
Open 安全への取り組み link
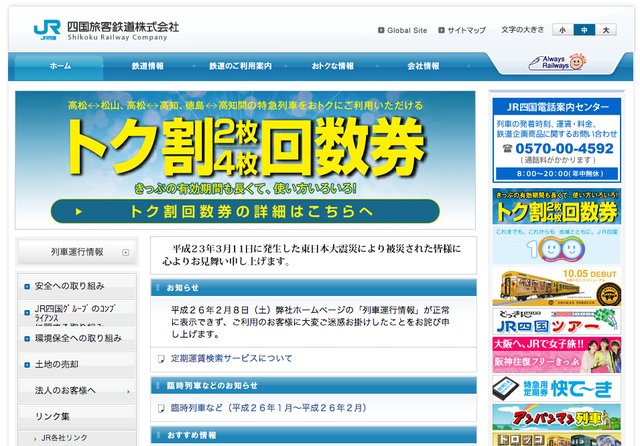click(x=78, y=286)
